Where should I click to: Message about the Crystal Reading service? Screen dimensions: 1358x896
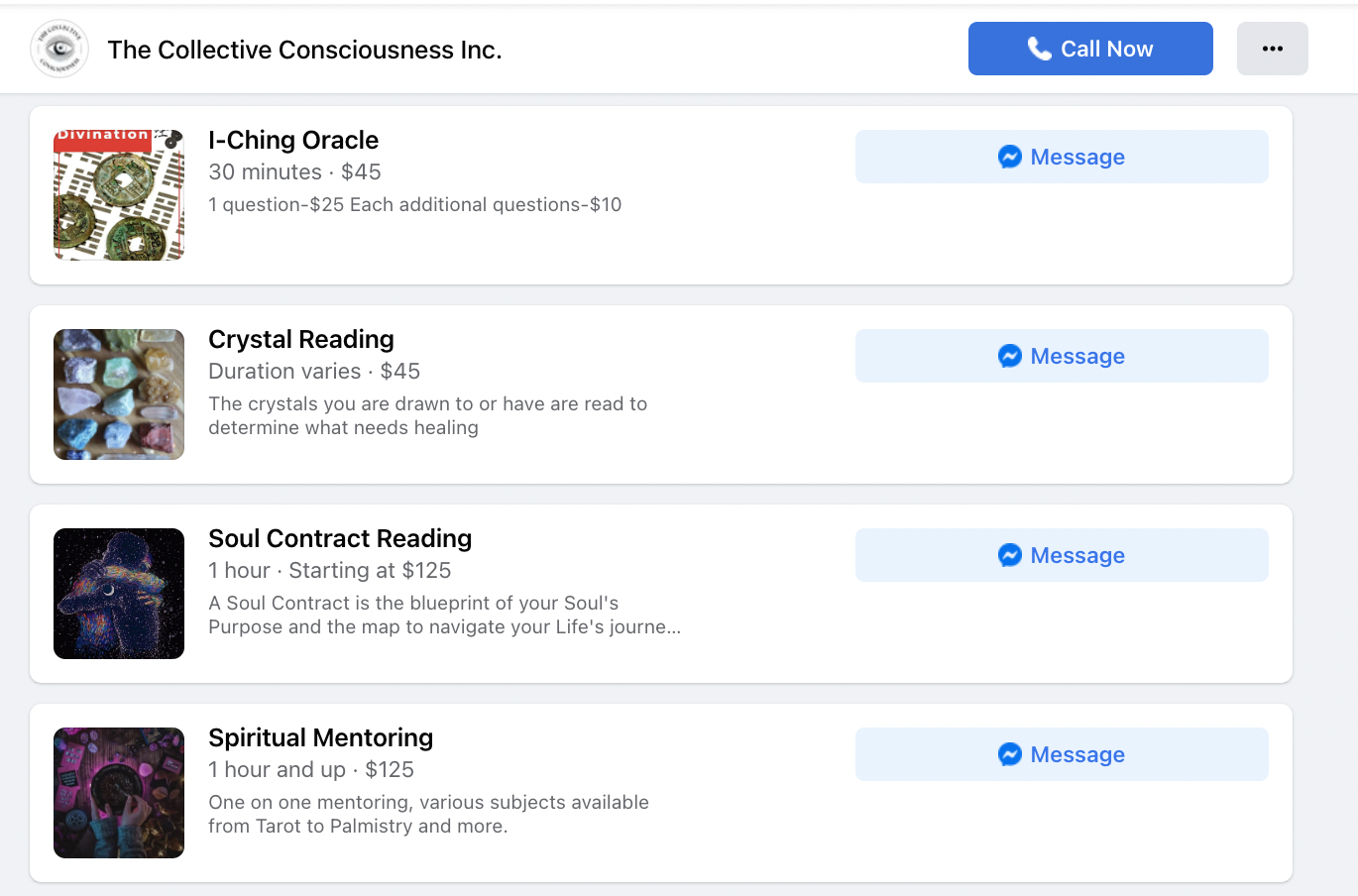[1062, 356]
